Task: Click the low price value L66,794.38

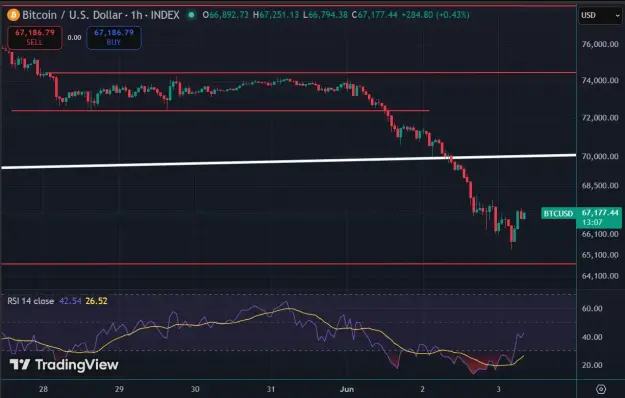Action: coord(325,15)
